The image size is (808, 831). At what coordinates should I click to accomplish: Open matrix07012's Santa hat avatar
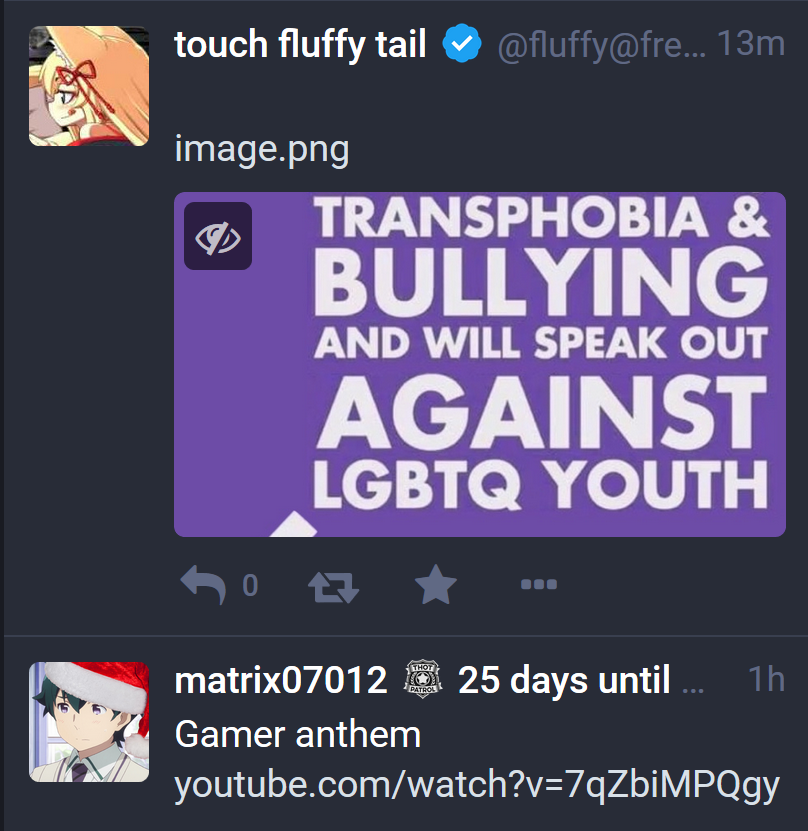click(x=89, y=722)
